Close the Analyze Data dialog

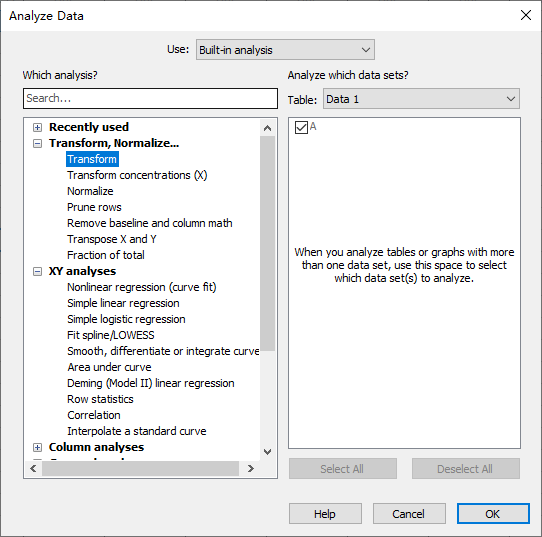click(x=526, y=15)
